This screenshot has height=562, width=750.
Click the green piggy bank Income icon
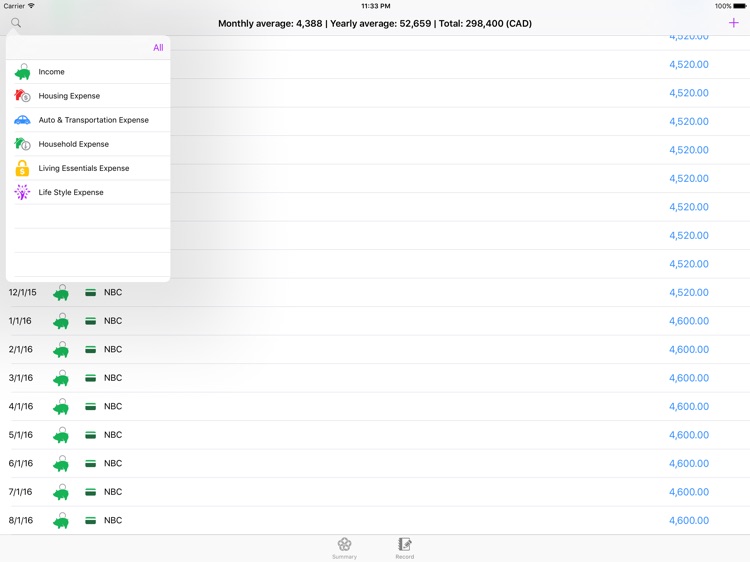click(22, 72)
